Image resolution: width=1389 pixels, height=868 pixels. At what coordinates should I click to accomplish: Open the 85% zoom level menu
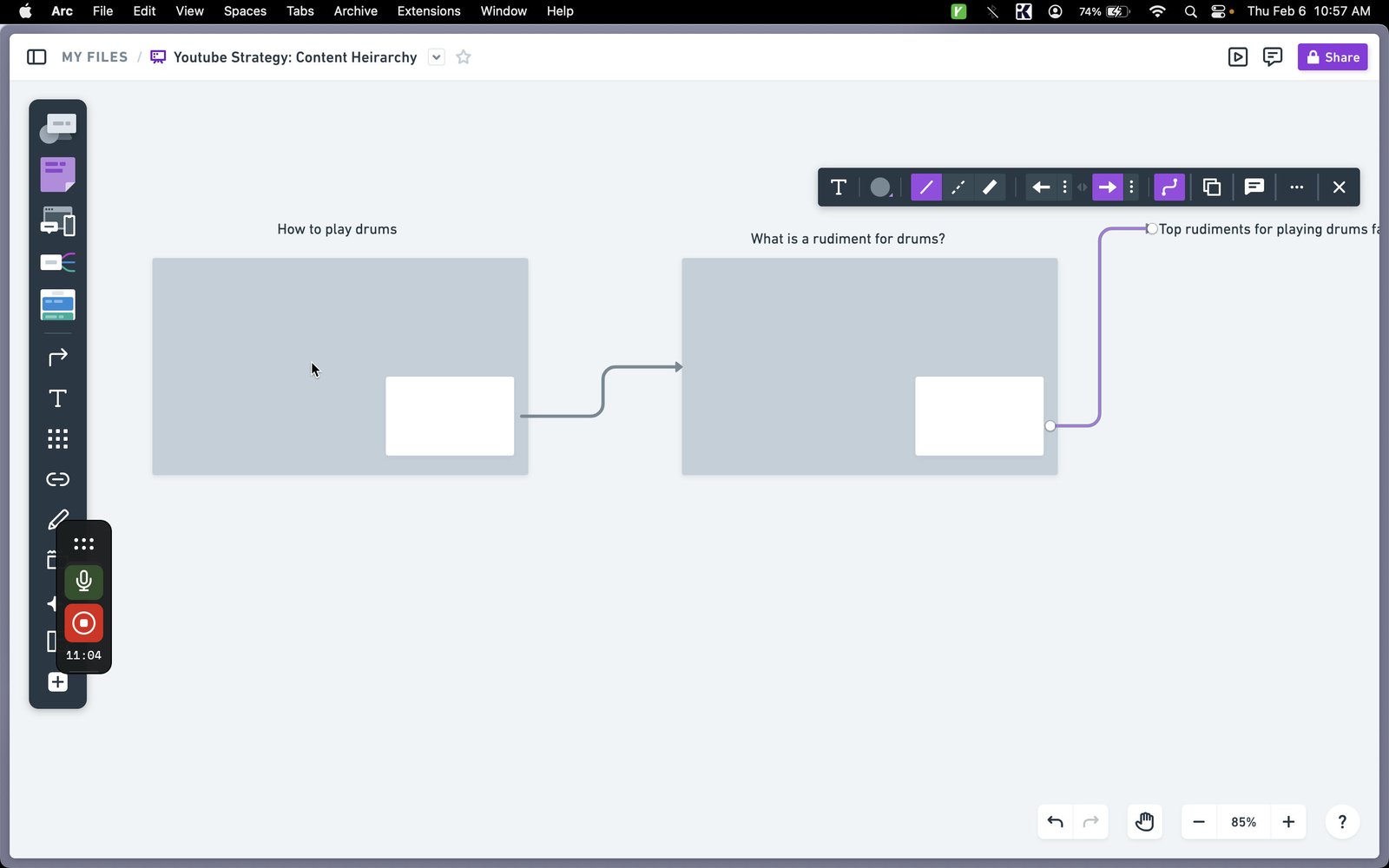pyautogui.click(x=1243, y=822)
